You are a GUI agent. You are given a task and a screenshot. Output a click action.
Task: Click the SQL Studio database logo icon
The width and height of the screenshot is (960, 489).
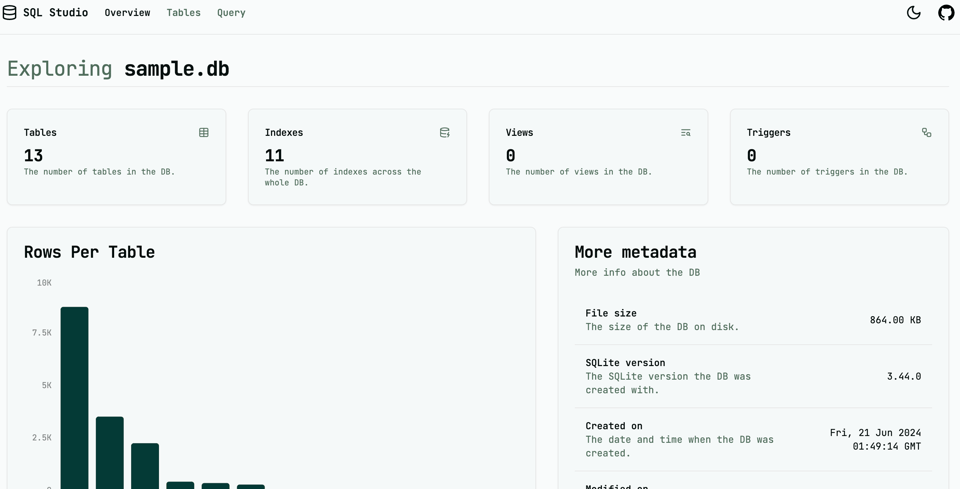pyautogui.click(x=10, y=13)
